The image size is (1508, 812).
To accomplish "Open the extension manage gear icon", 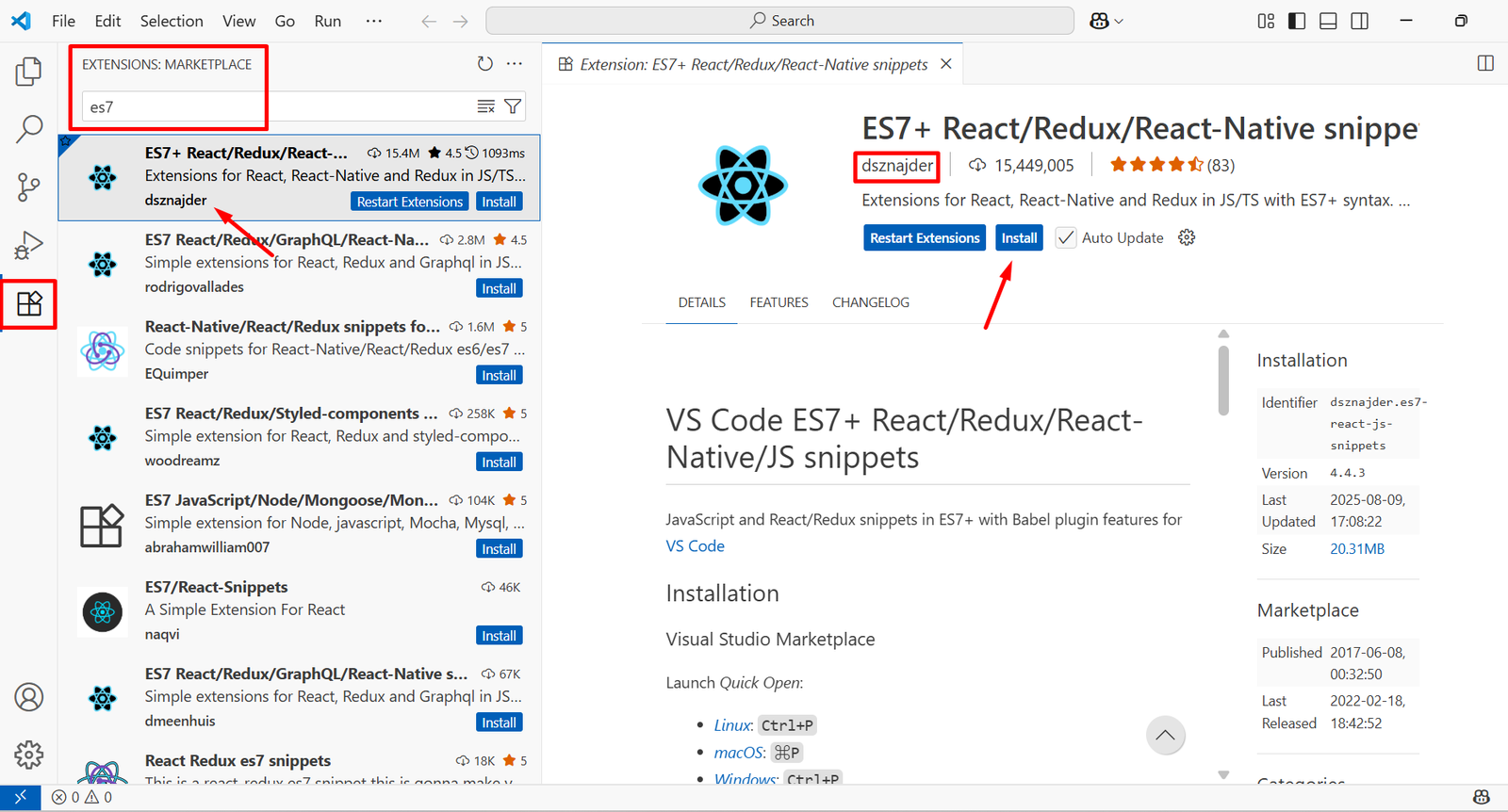I will [1187, 237].
